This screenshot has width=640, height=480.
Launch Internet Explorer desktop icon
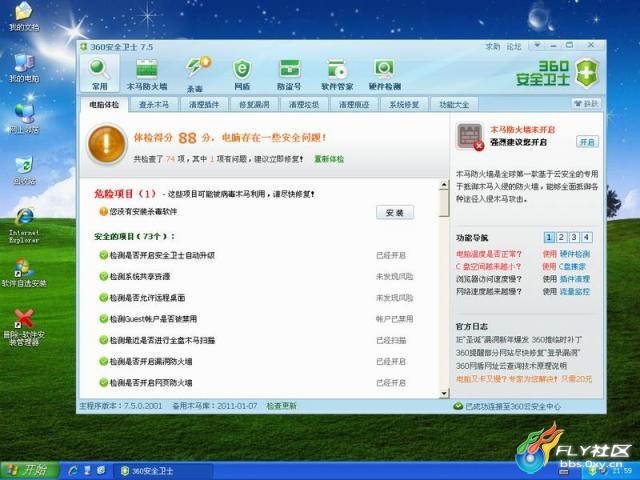(24, 225)
